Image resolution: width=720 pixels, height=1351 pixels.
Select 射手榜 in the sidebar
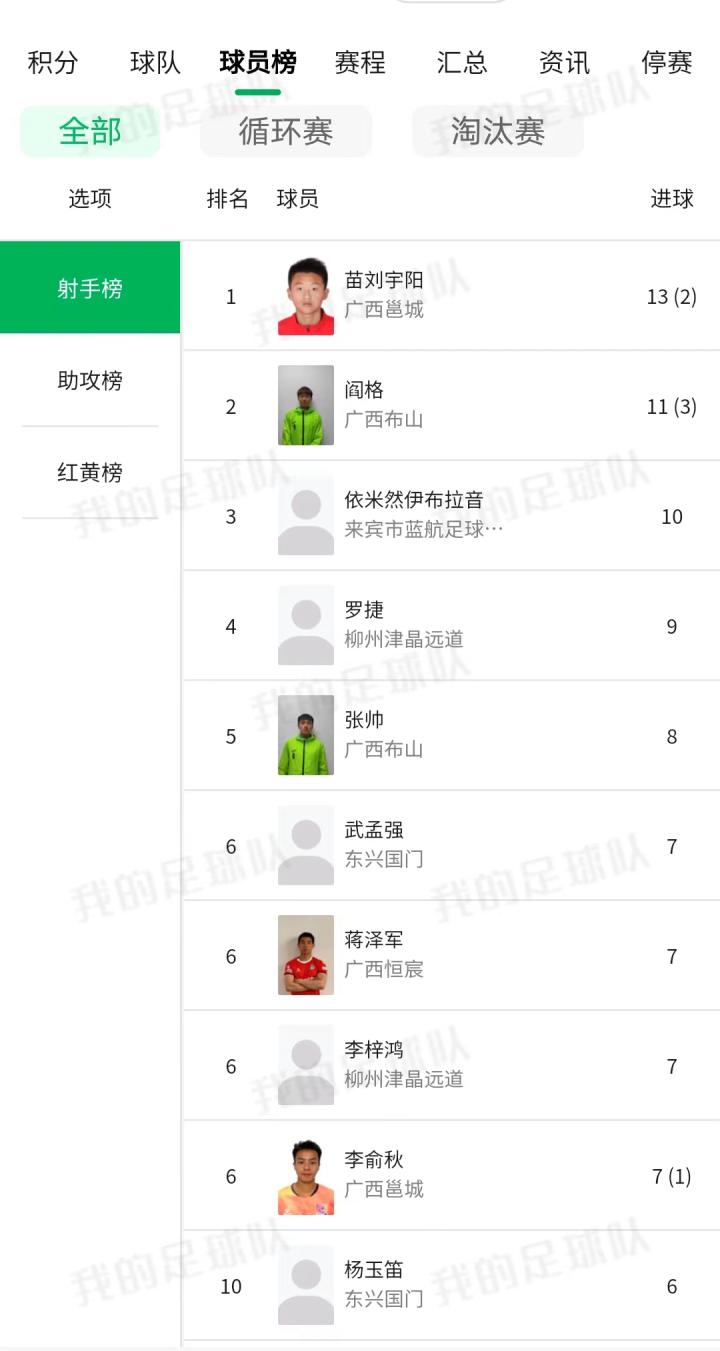[x=90, y=288]
